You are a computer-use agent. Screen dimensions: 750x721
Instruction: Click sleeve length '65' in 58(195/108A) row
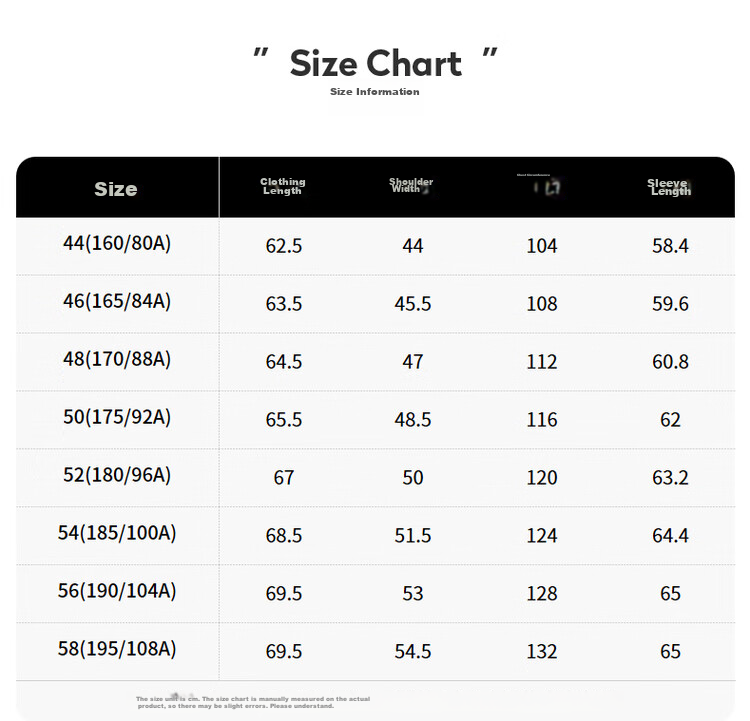[x=670, y=651]
